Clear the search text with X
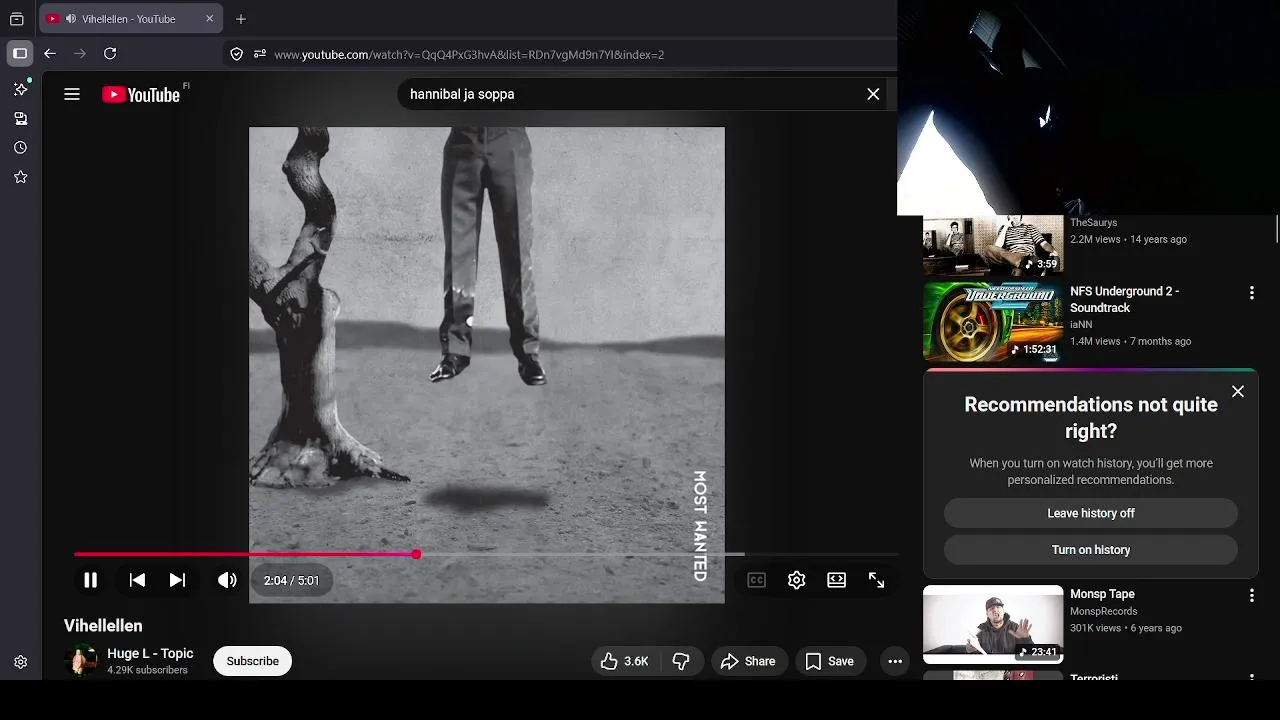The height and width of the screenshot is (720, 1280). click(873, 94)
